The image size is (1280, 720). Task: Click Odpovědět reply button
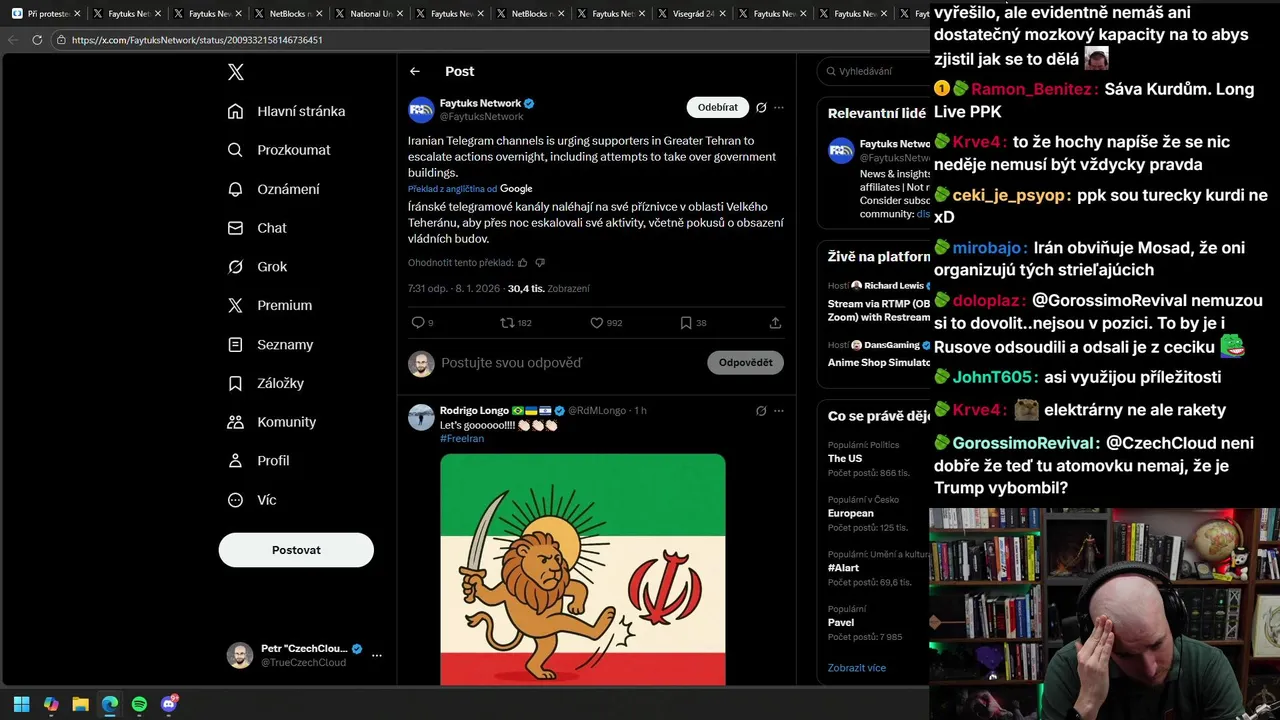(x=745, y=363)
